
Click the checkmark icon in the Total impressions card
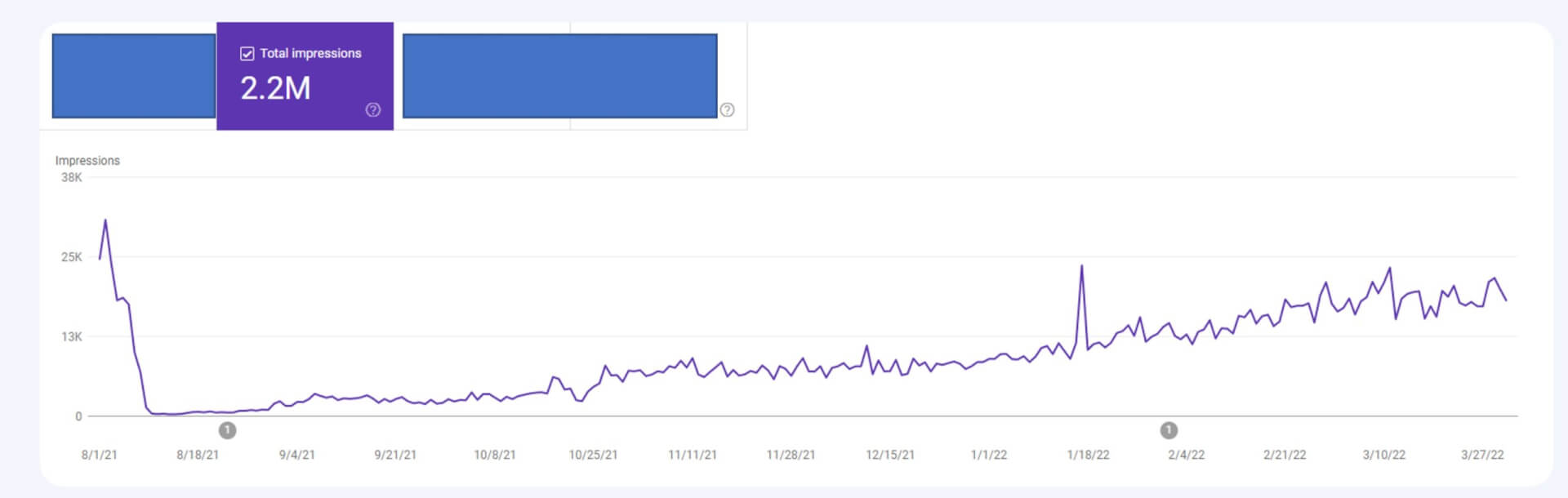tap(247, 53)
